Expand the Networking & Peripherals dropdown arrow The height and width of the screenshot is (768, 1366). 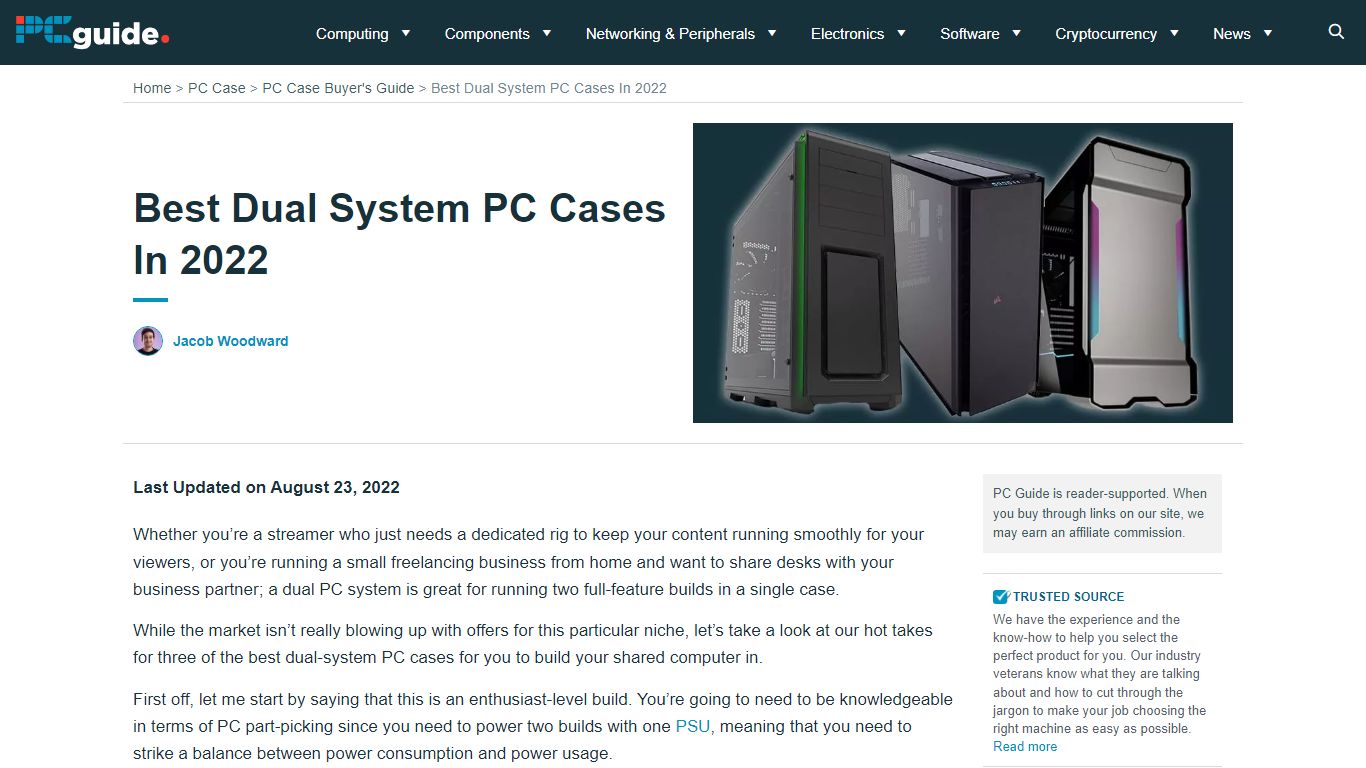pyautogui.click(x=772, y=33)
